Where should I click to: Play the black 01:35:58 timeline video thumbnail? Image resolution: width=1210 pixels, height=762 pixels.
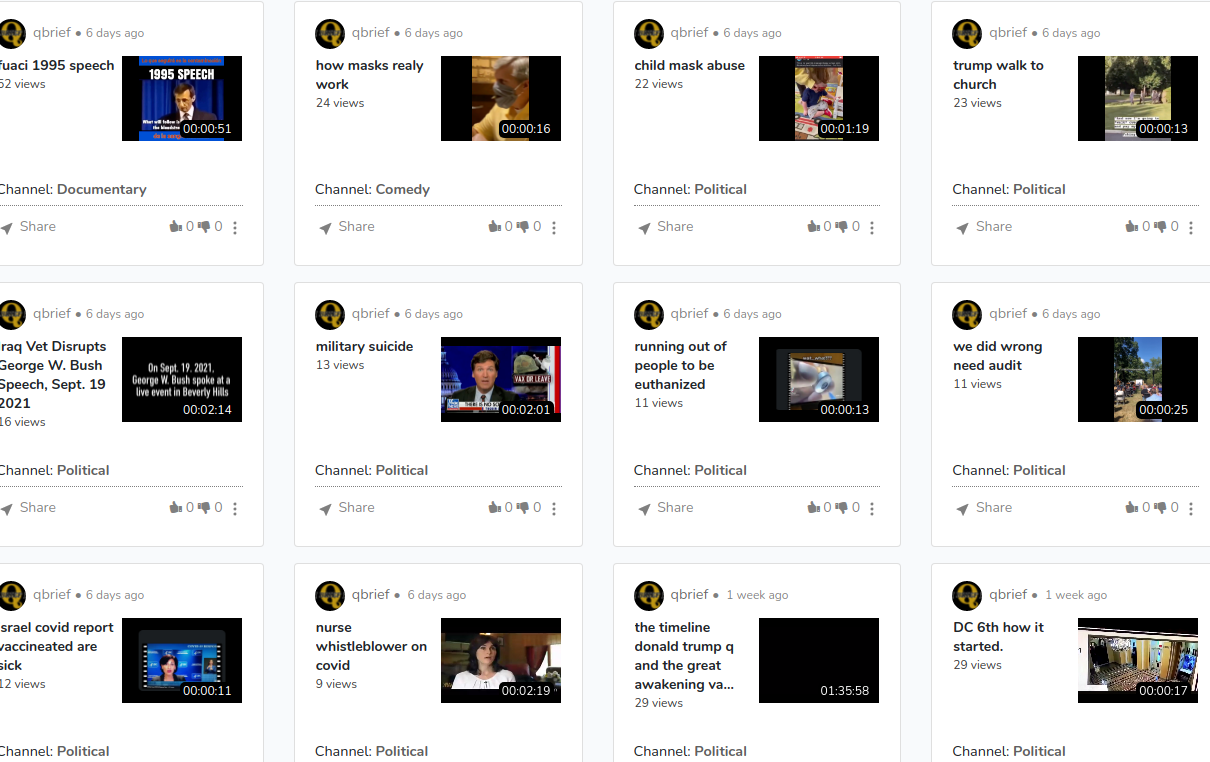pos(819,660)
